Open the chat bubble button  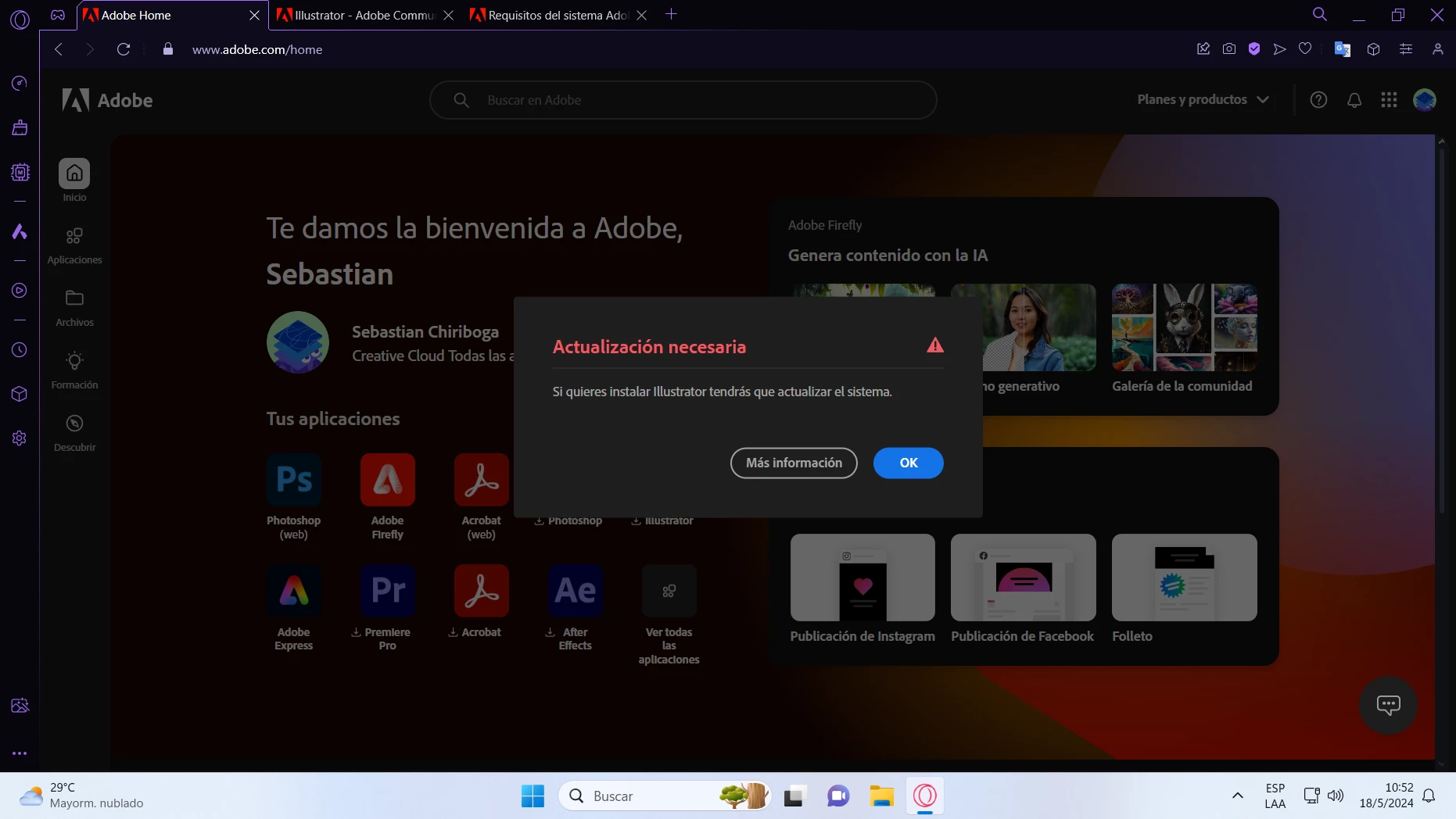click(1388, 705)
